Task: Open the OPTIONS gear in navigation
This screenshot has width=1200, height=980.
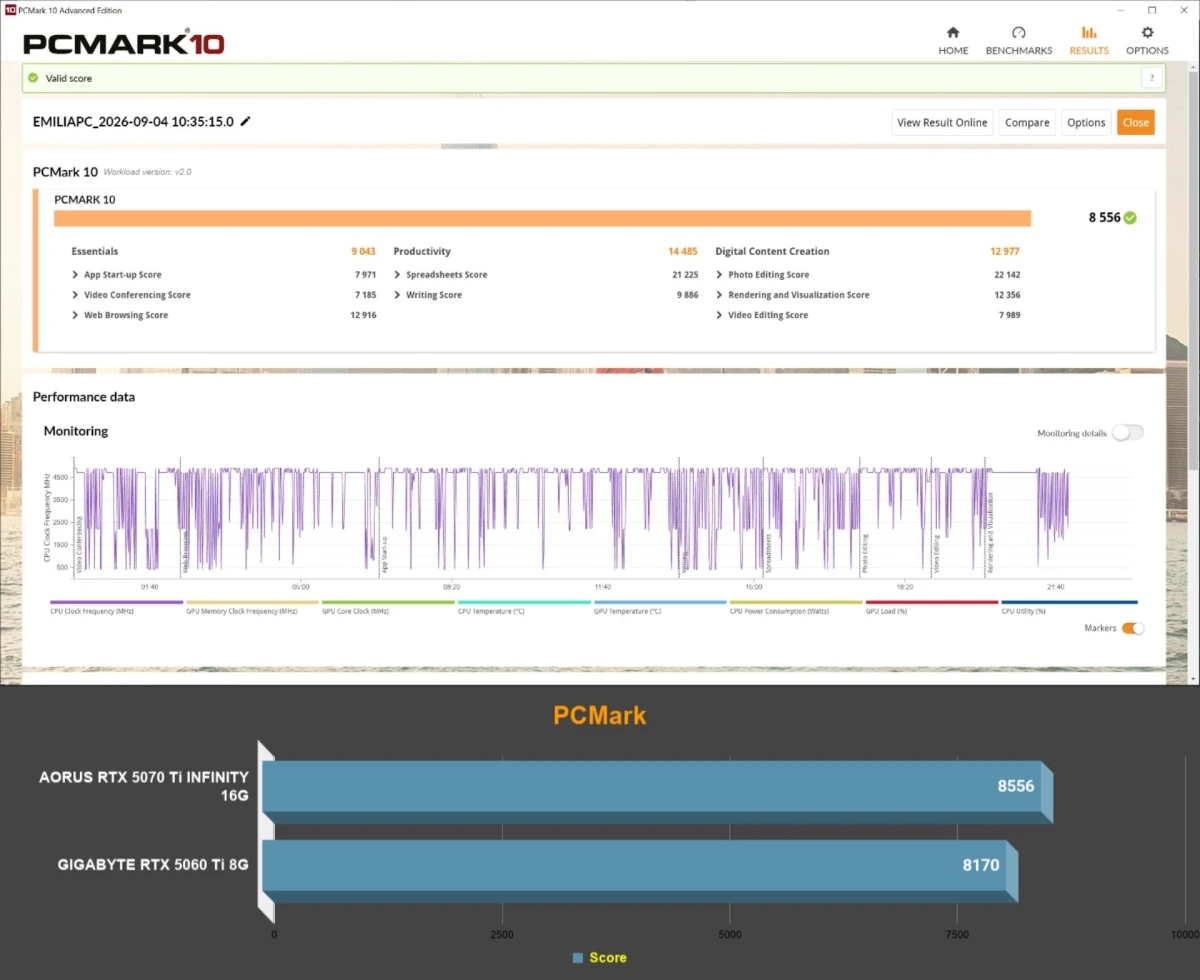Action: (1147, 40)
